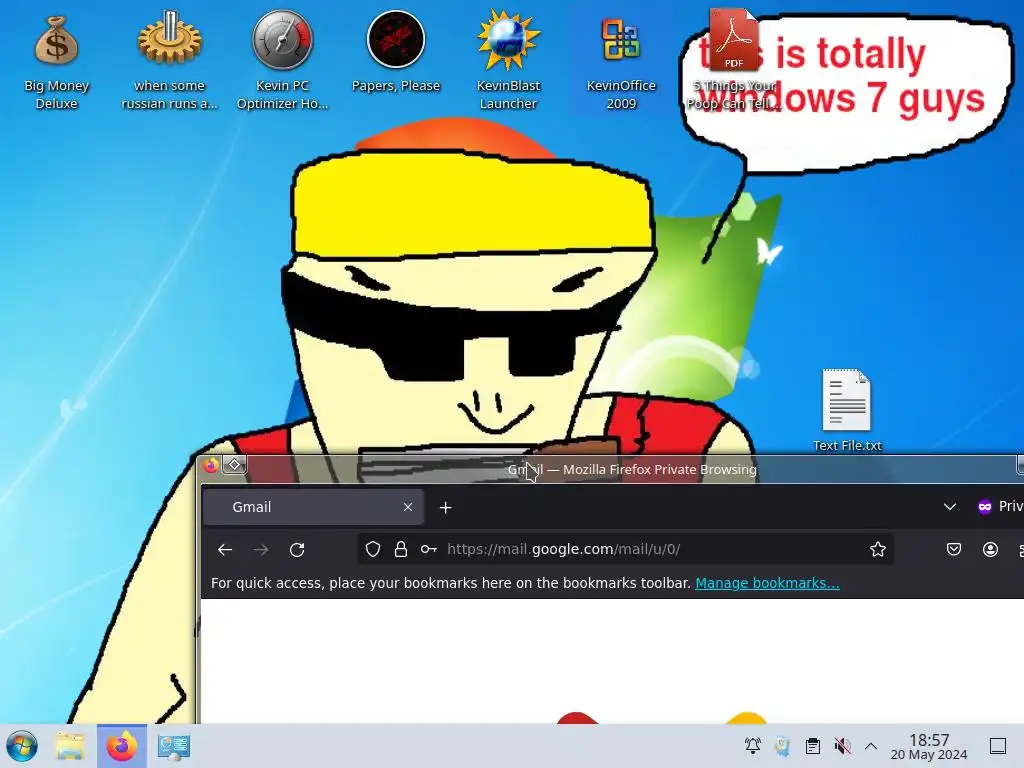1024x768 pixels.
Task: Expand hidden system tray icons arrow
Action: click(871, 746)
